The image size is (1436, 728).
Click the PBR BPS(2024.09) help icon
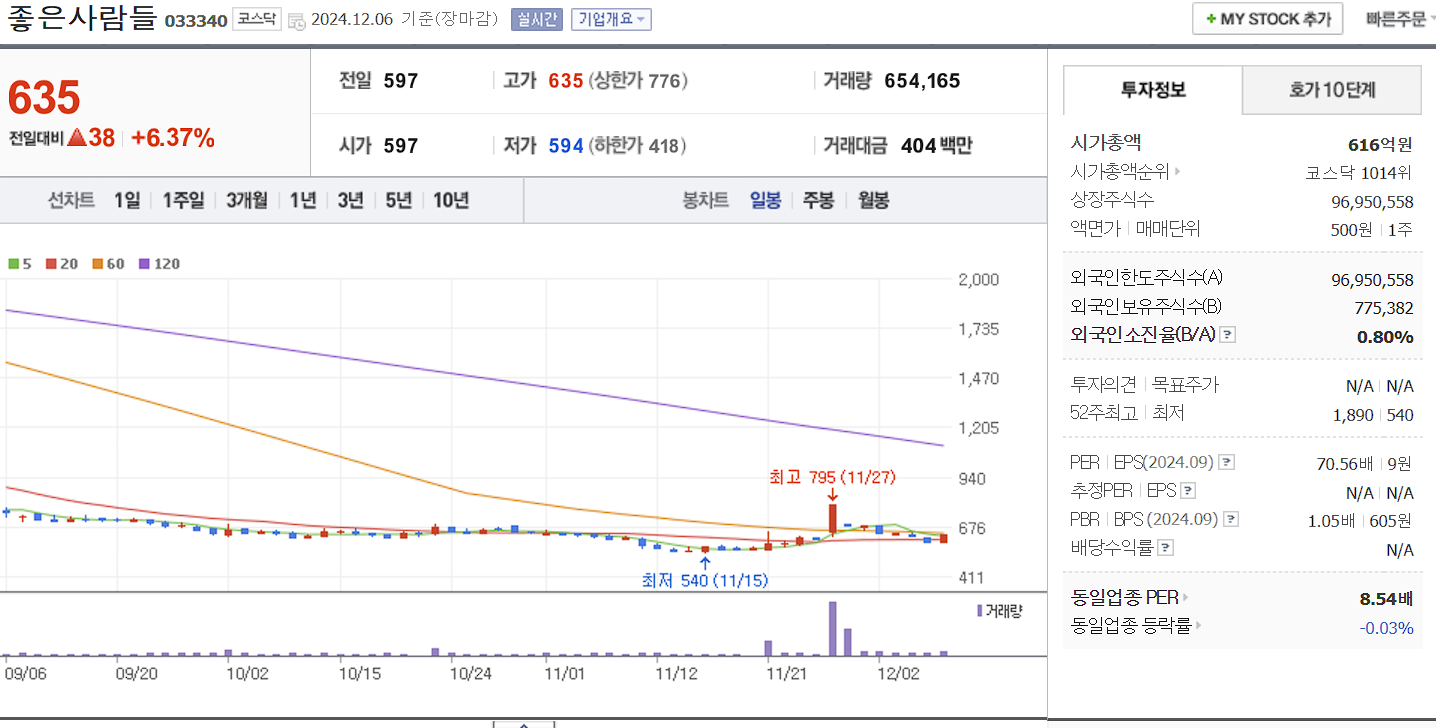coord(1231,517)
